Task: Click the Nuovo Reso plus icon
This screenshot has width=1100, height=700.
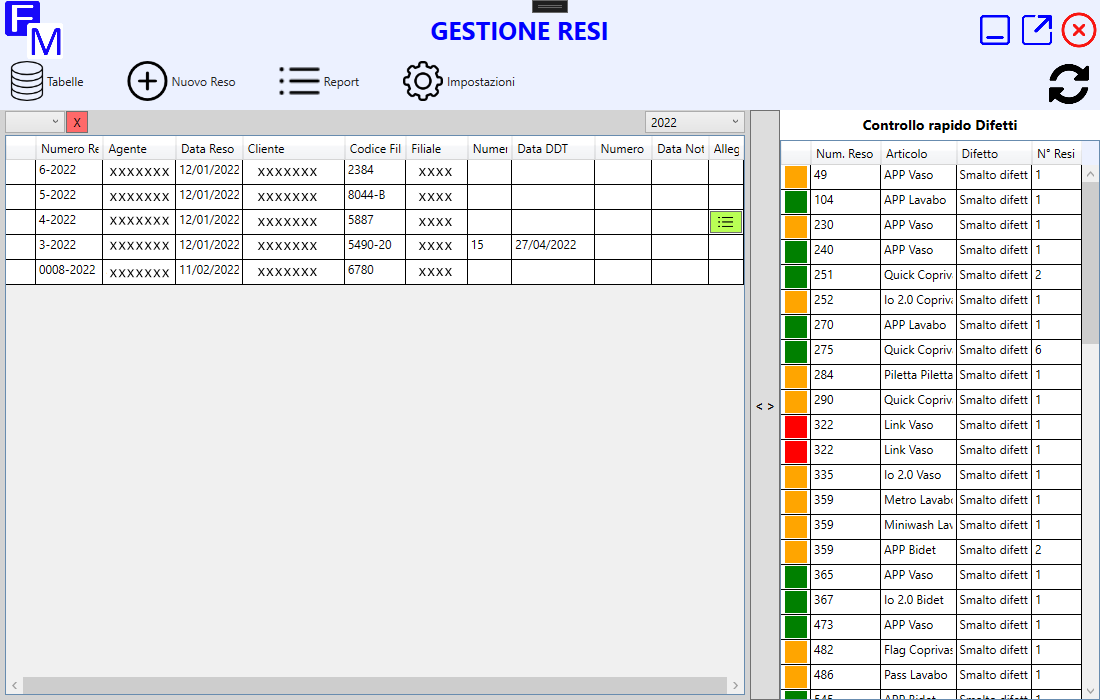Action: click(148, 81)
